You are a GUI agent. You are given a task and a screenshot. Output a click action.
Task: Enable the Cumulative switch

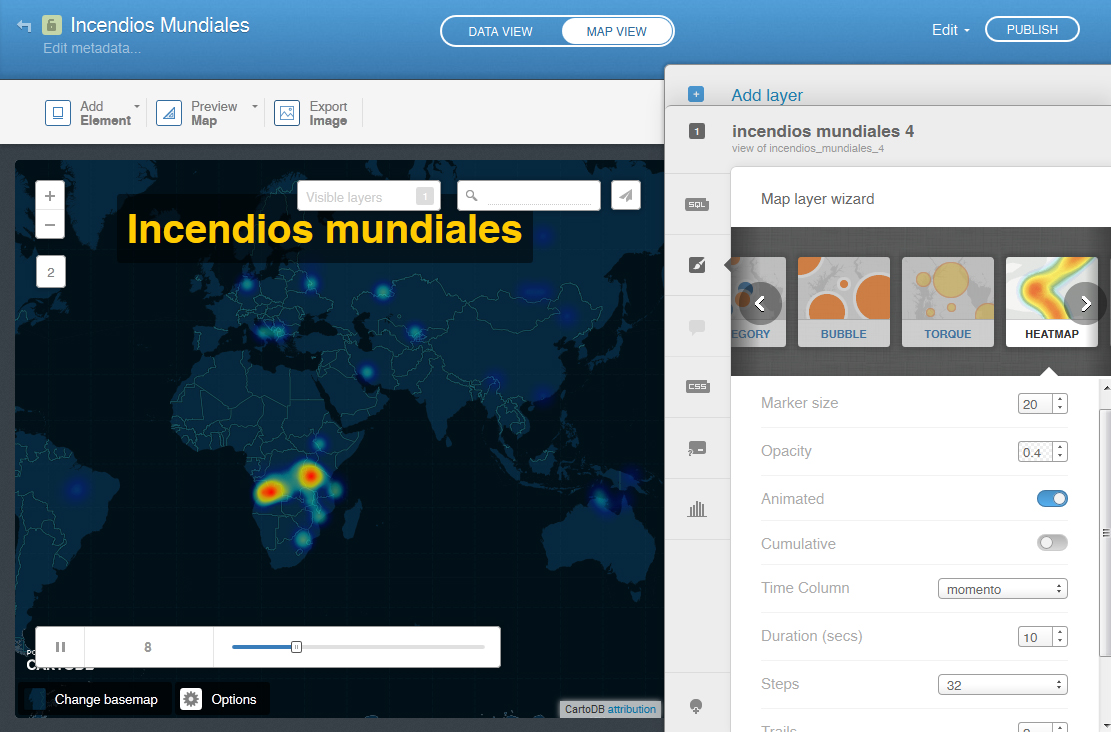1052,543
